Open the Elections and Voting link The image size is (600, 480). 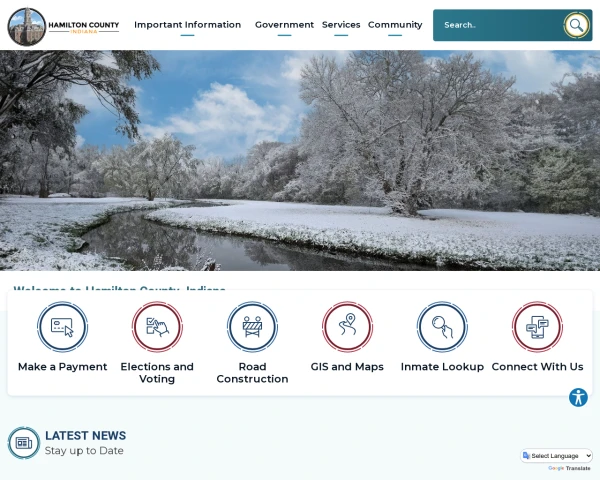tap(157, 372)
